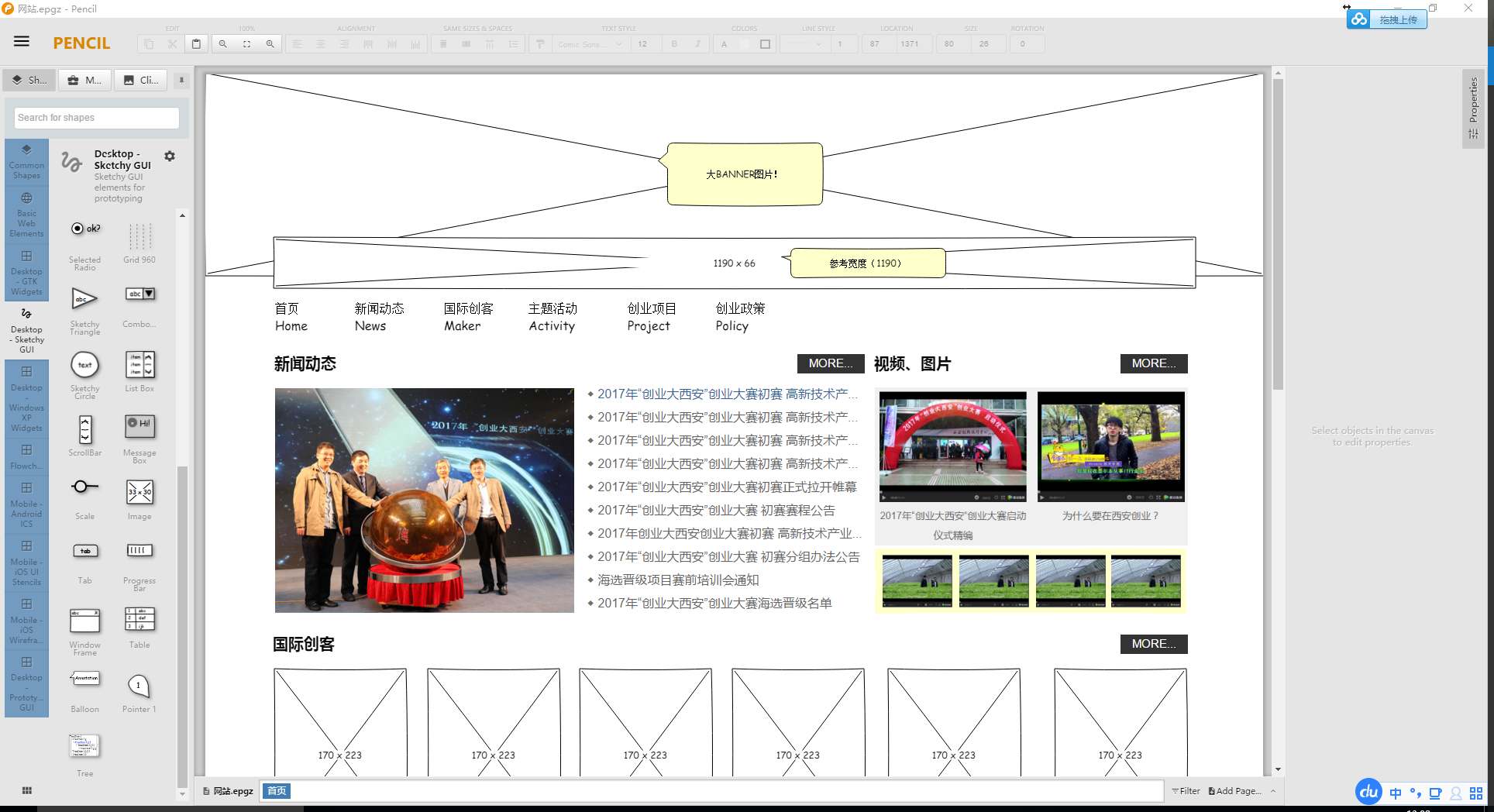Click the zoom in magnifier icon

[x=270, y=44]
